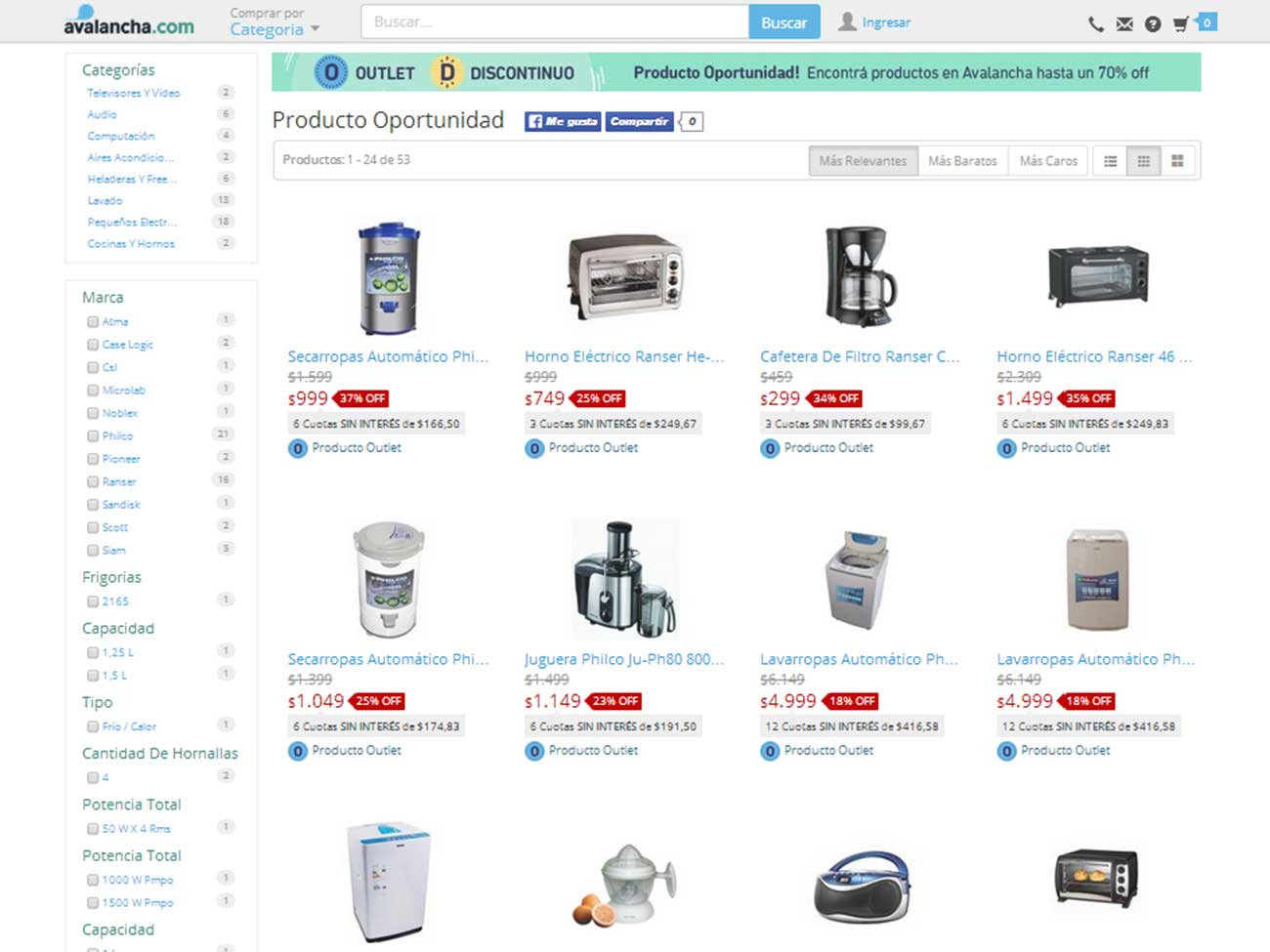
Task: Enable the Frio / Calor filter checkbox
Action: coord(93,726)
